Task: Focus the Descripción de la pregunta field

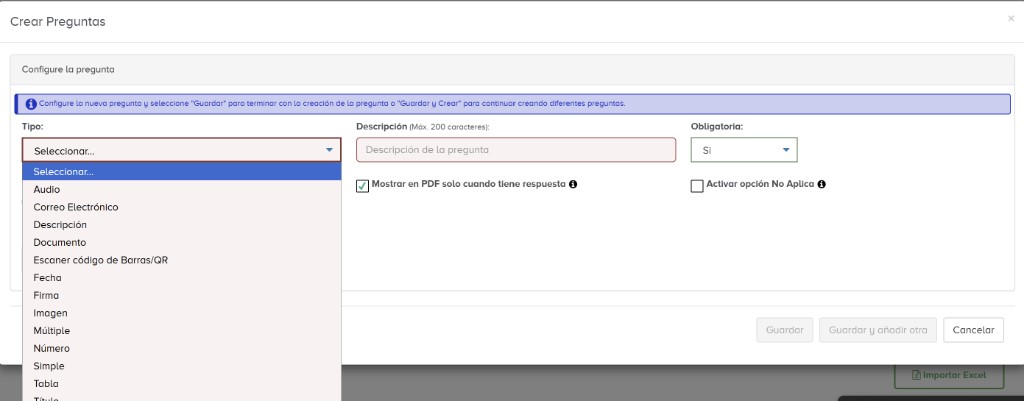Action: [516, 150]
